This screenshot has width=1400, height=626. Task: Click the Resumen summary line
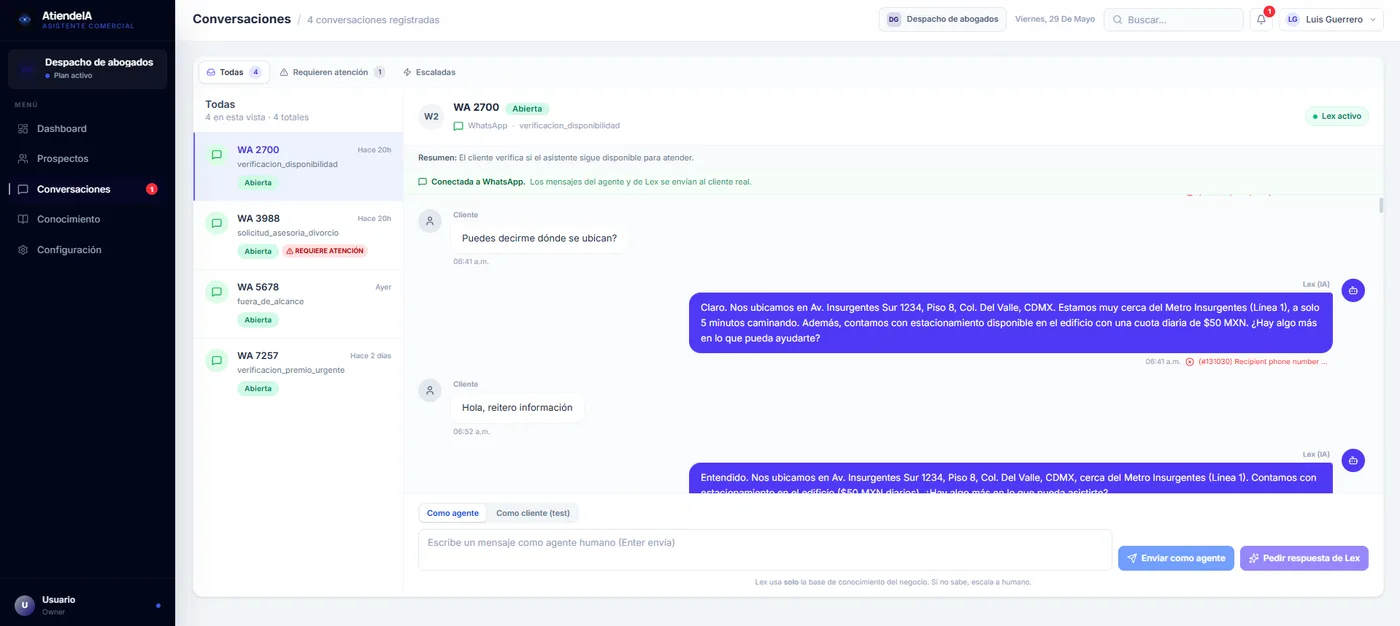pyautogui.click(x=556, y=158)
